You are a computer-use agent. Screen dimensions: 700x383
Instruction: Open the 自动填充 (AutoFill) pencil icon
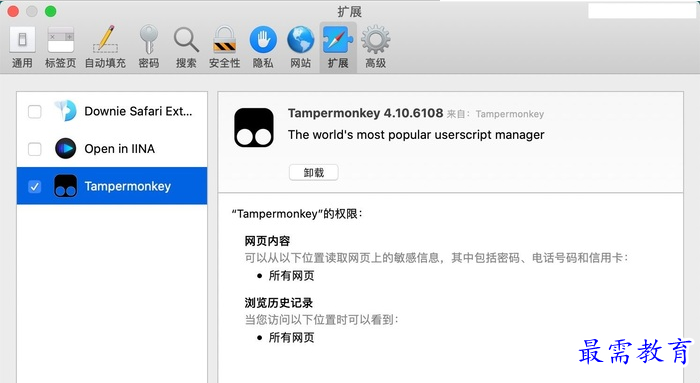click(x=105, y=39)
